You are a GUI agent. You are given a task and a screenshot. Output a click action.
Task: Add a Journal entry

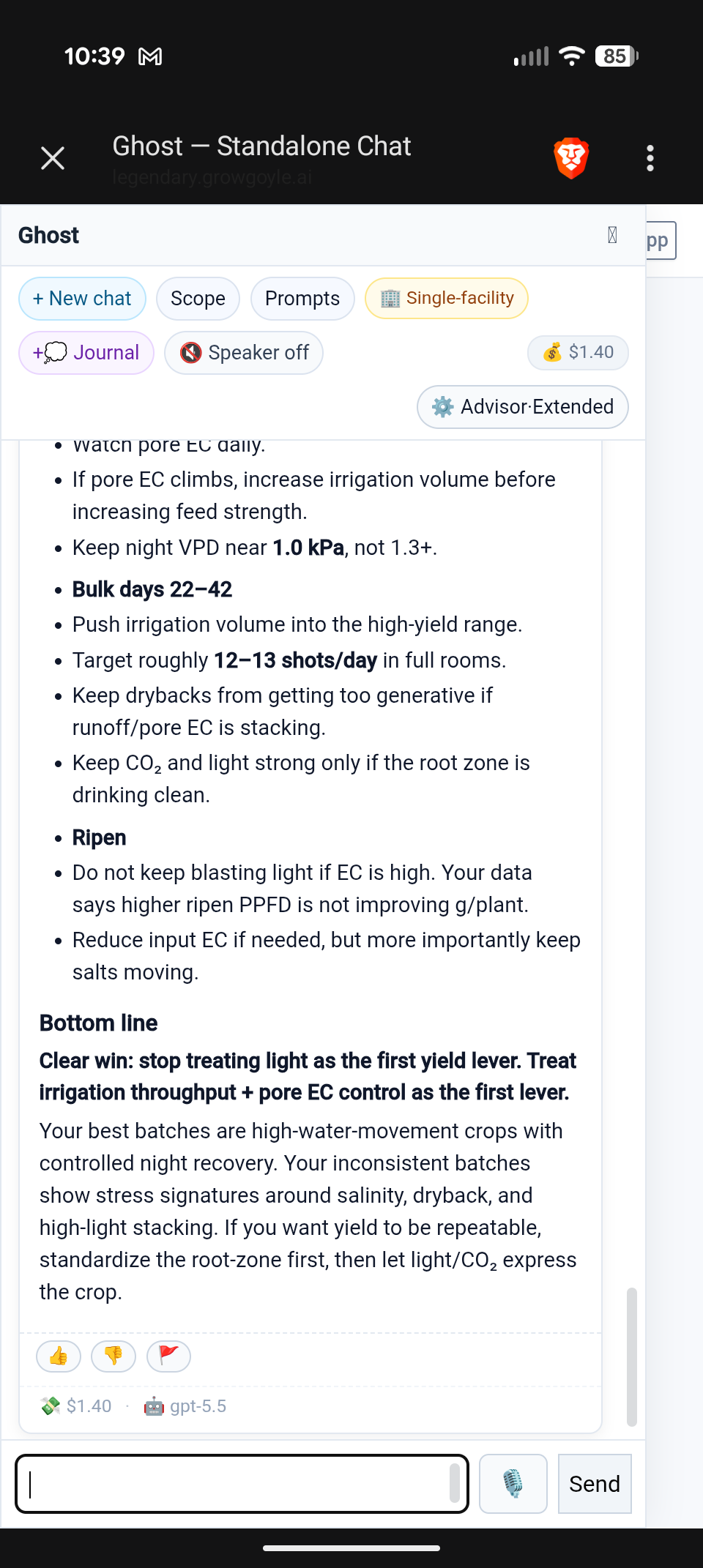coord(86,353)
